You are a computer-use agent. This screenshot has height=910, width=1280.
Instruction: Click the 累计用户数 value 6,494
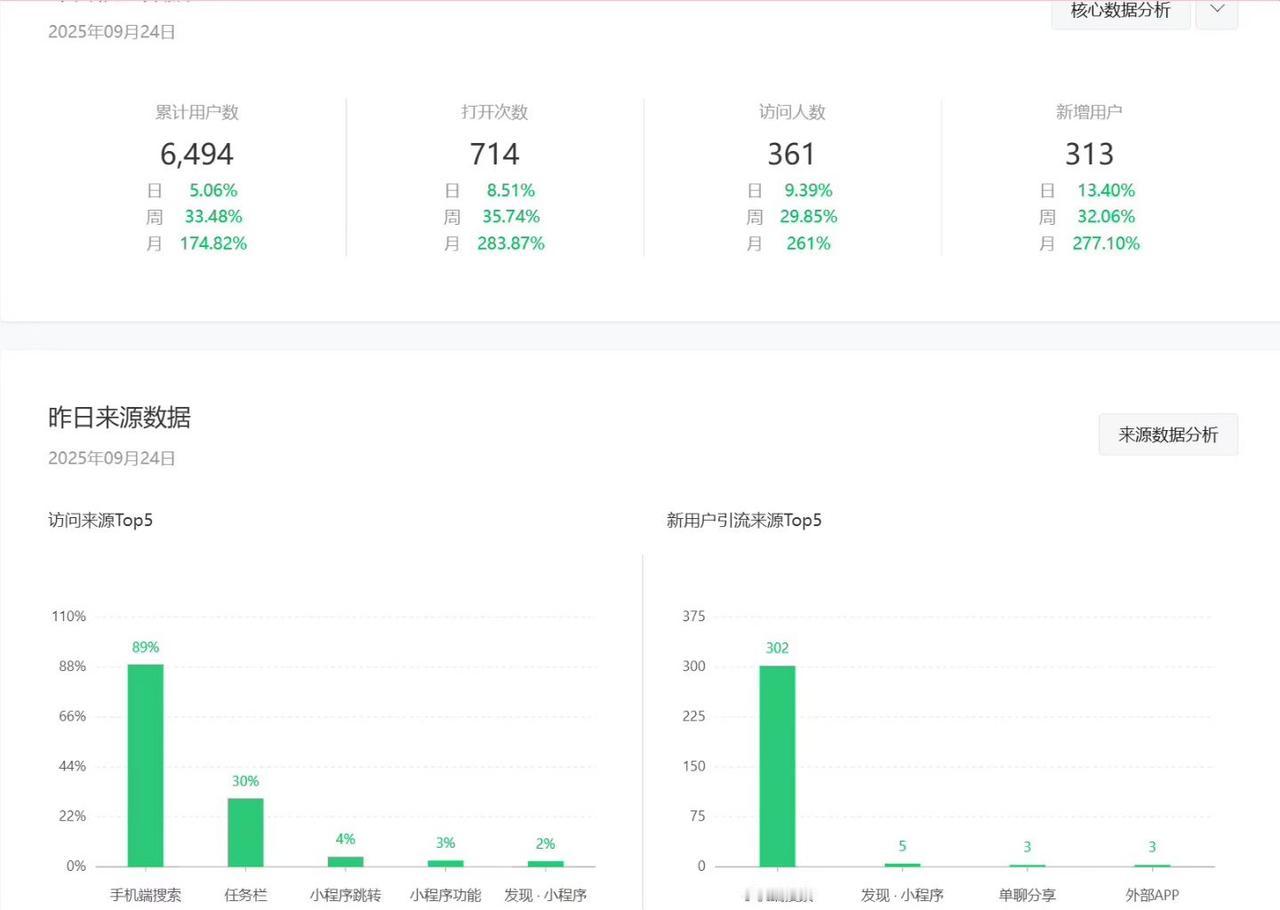click(x=197, y=154)
